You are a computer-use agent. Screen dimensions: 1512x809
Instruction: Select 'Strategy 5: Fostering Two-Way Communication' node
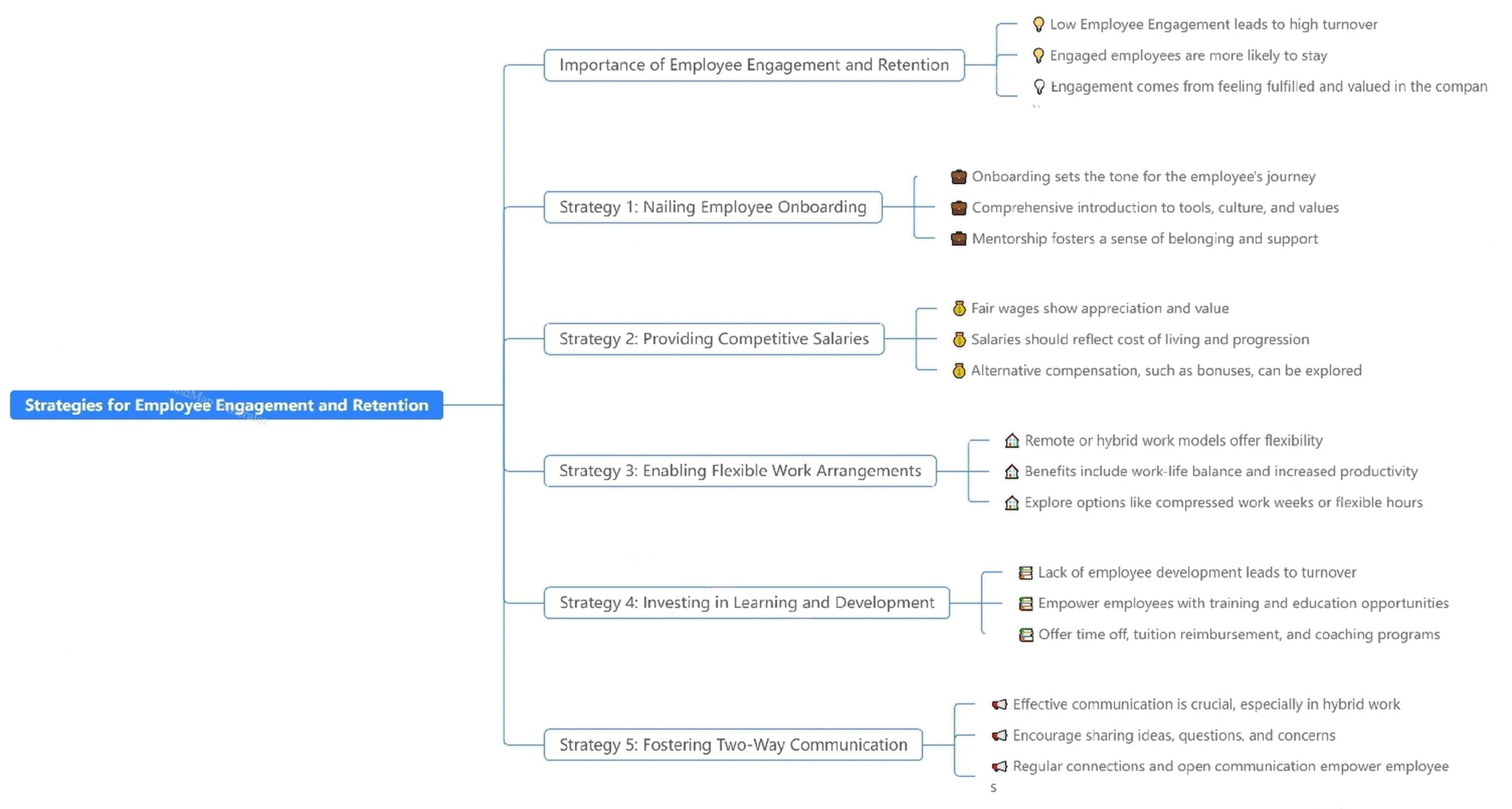733,745
